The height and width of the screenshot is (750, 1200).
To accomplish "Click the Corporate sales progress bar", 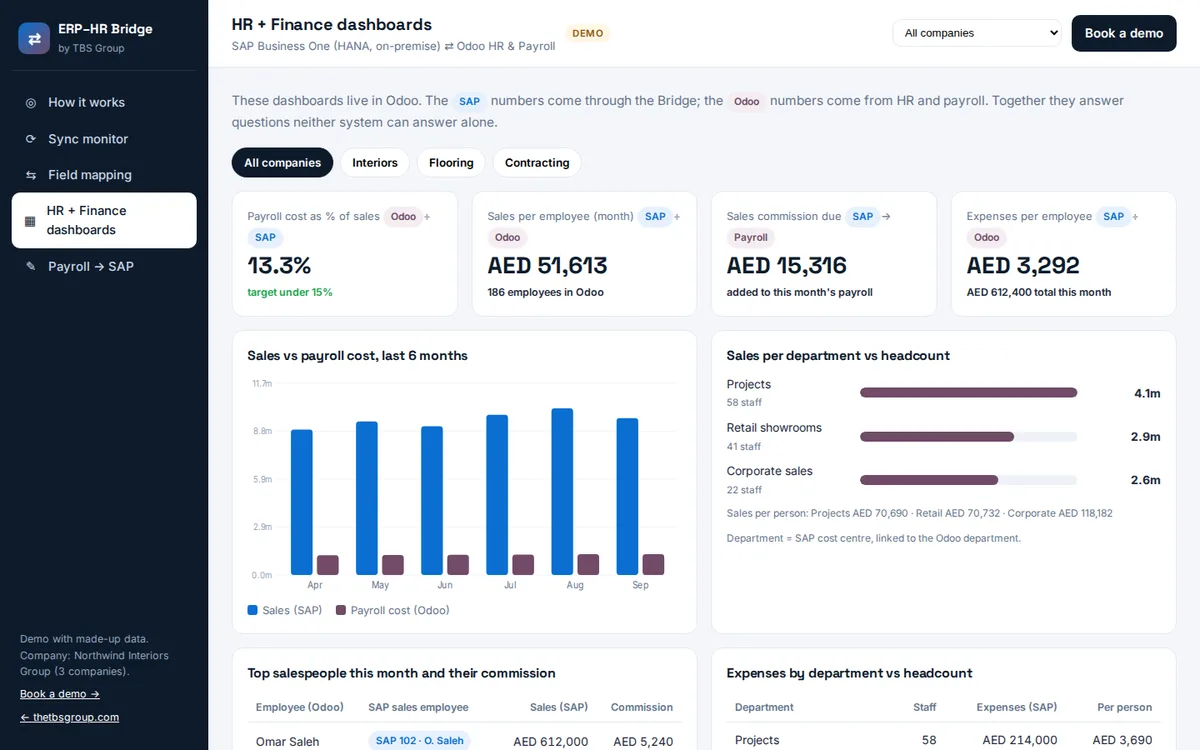I will [968, 480].
